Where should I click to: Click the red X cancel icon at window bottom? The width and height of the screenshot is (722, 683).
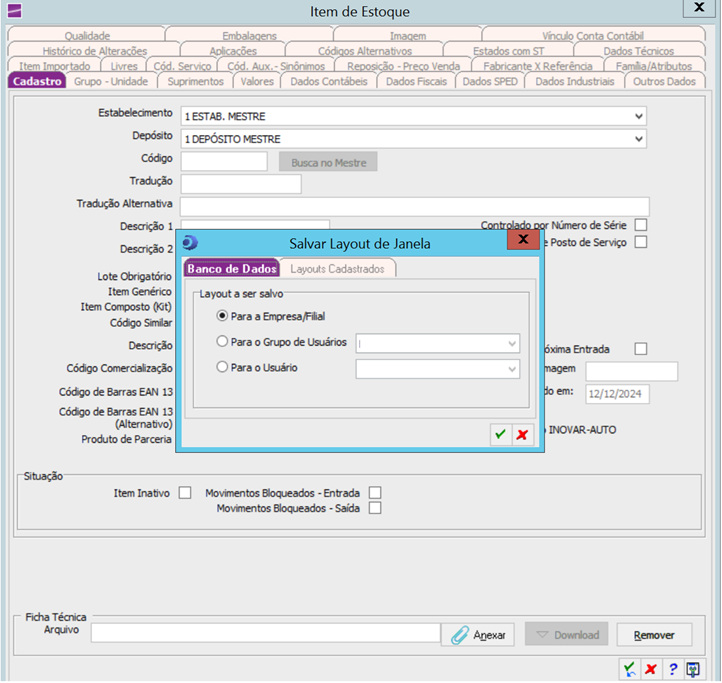651,669
